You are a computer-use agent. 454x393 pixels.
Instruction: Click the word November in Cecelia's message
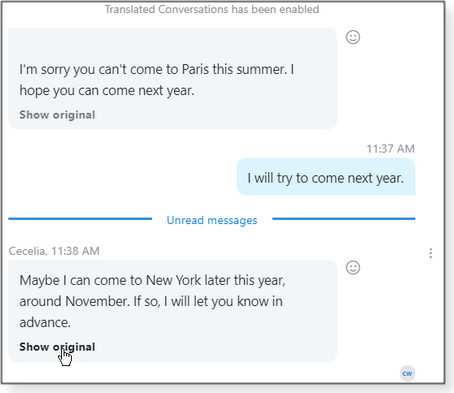97,301
